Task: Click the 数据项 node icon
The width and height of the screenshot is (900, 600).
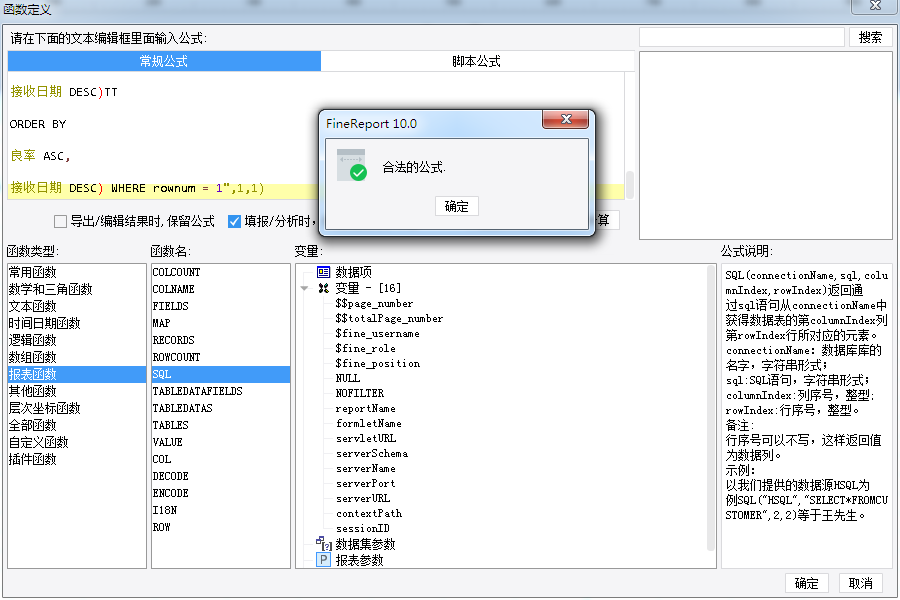Action: pyautogui.click(x=324, y=272)
